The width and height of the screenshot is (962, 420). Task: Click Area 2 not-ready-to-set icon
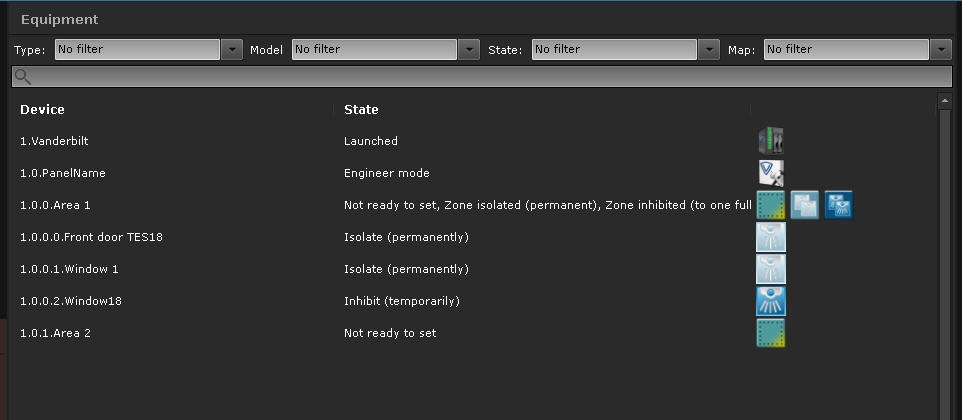[770, 333]
